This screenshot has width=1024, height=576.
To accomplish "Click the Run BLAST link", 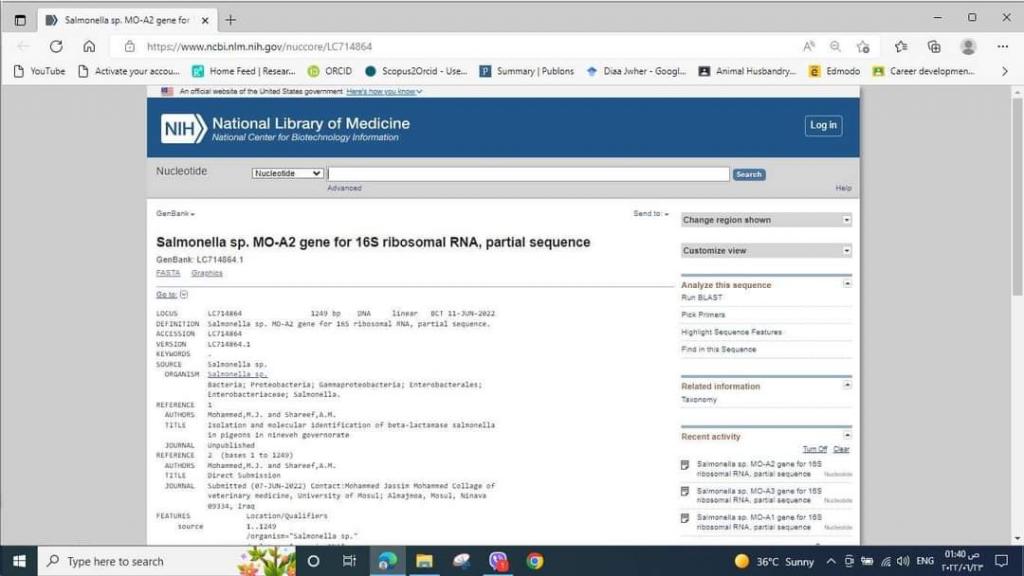I will tap(702, 298).
